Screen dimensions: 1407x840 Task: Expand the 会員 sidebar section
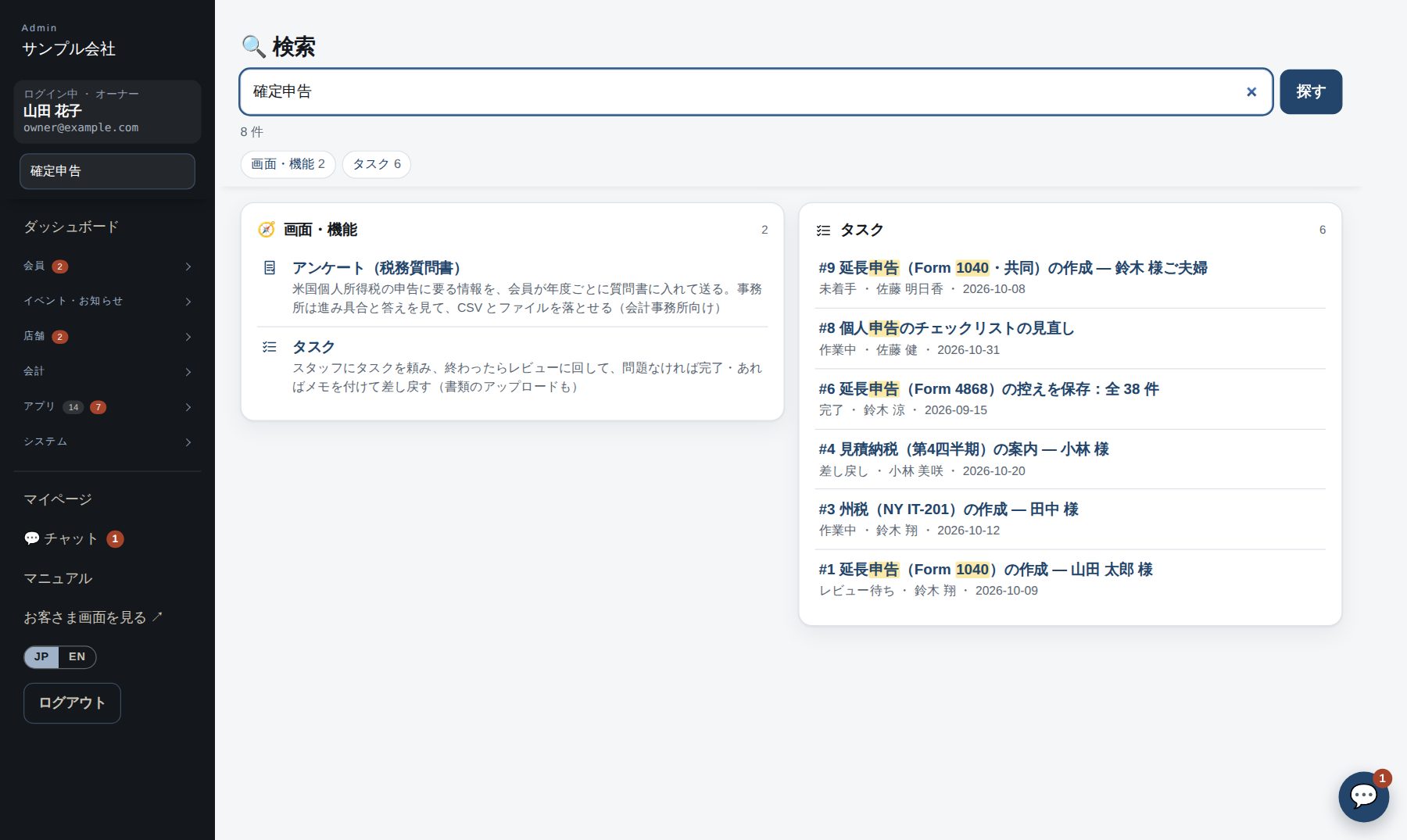pos(107,266)
